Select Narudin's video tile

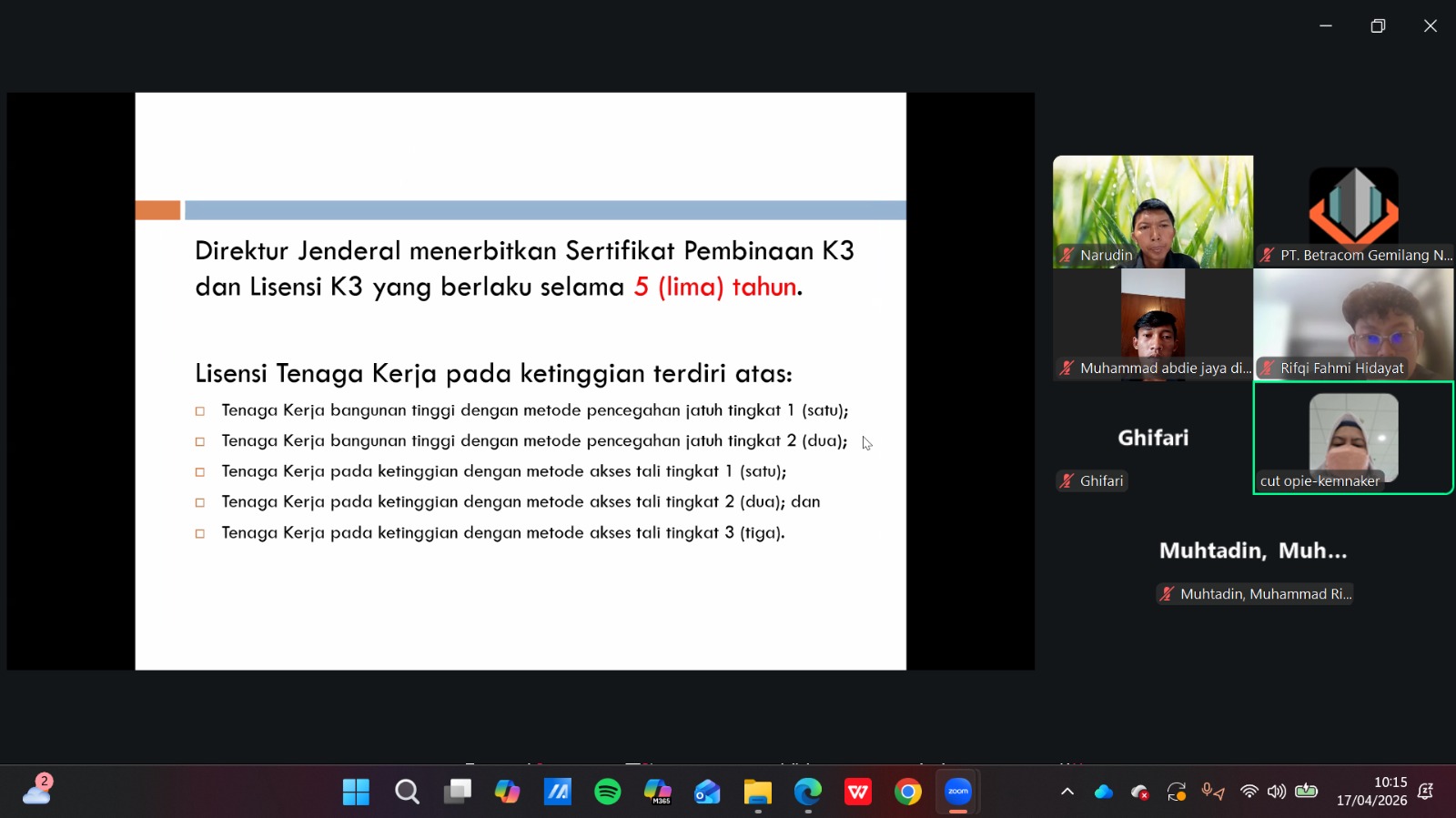(x=1152, y=211)
